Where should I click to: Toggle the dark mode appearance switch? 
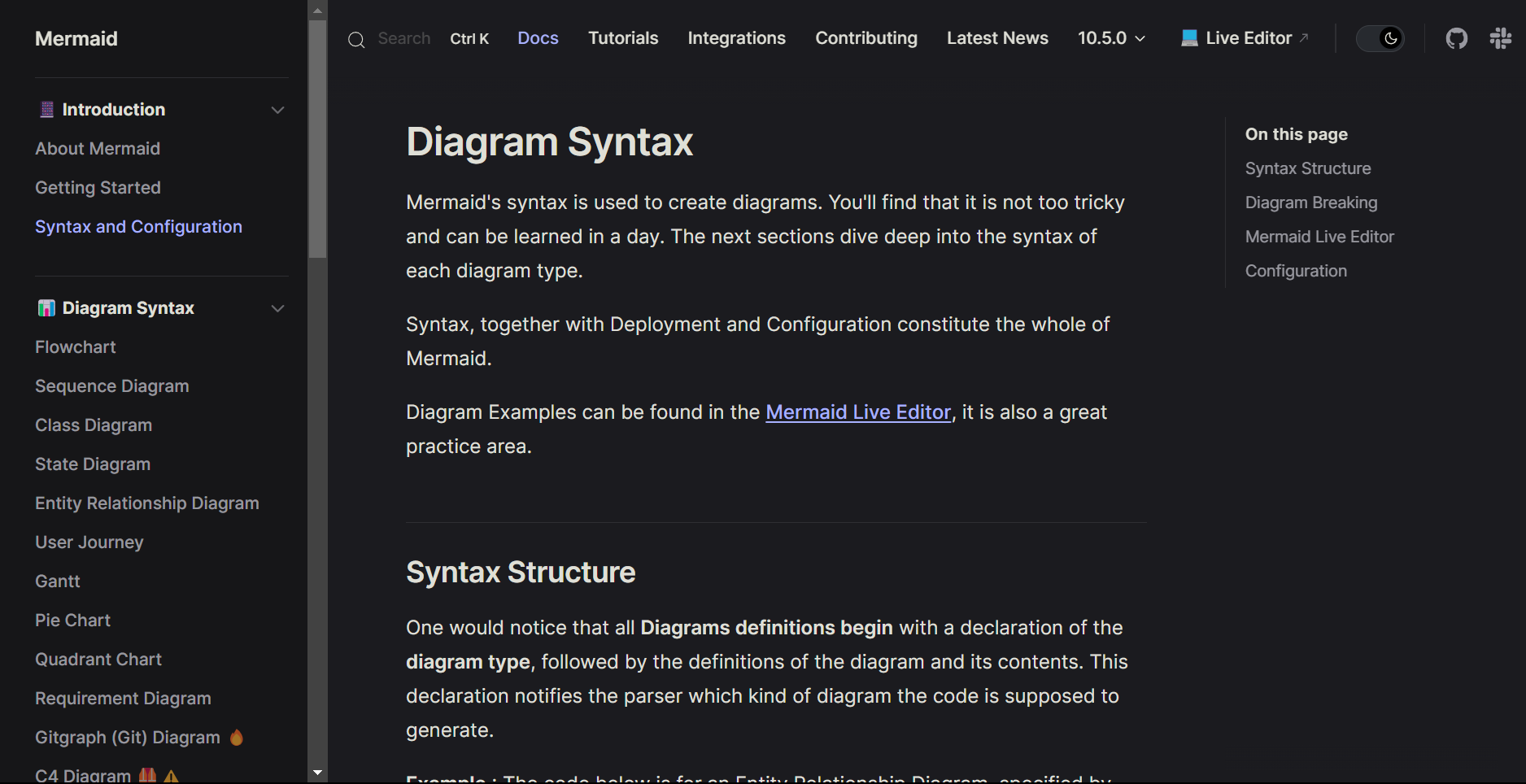(1380, 38)
